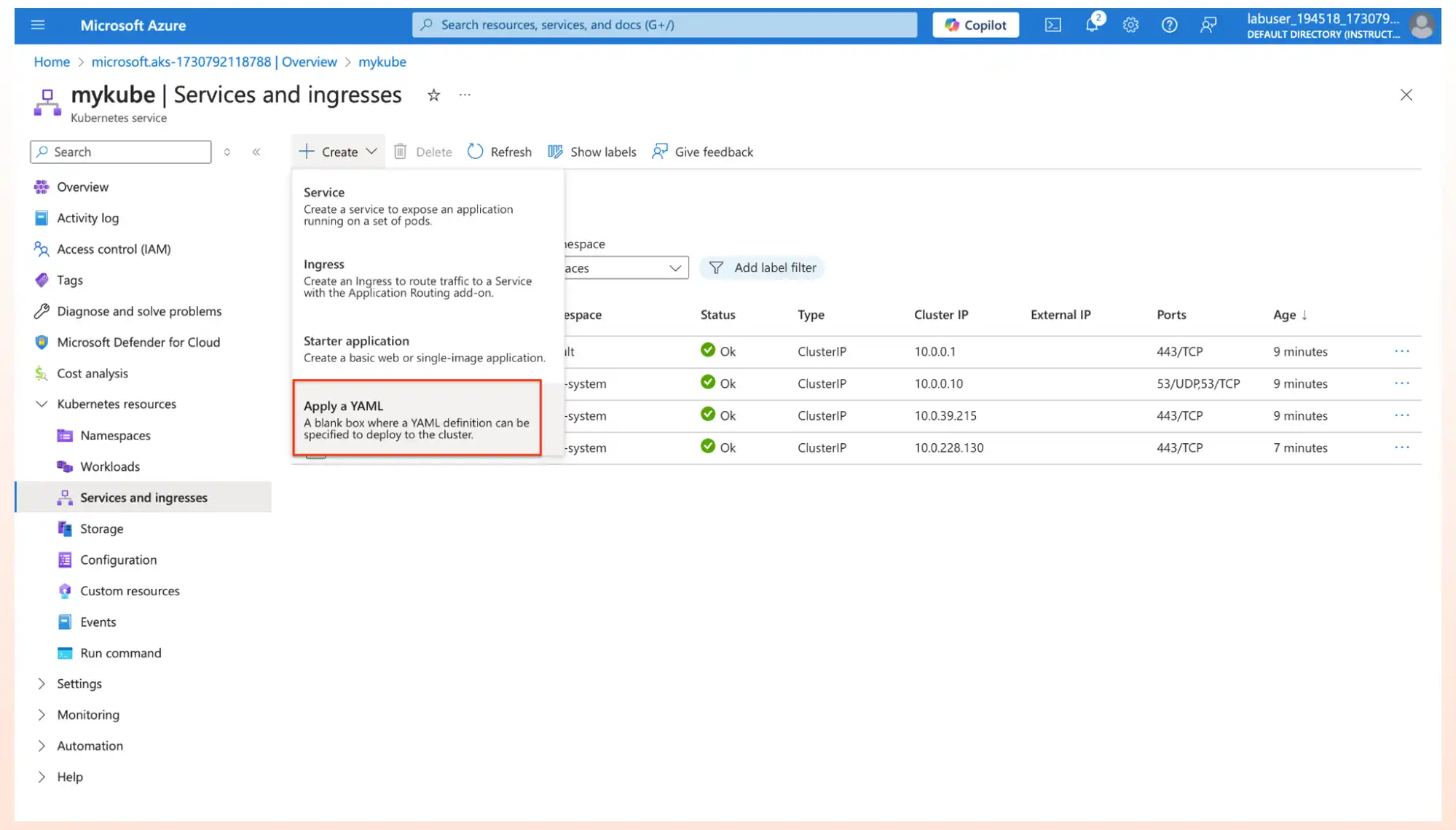This screenshot has width=1456, height=830.
Task: Click the global search resources box
Action: [x=664, y=25]
